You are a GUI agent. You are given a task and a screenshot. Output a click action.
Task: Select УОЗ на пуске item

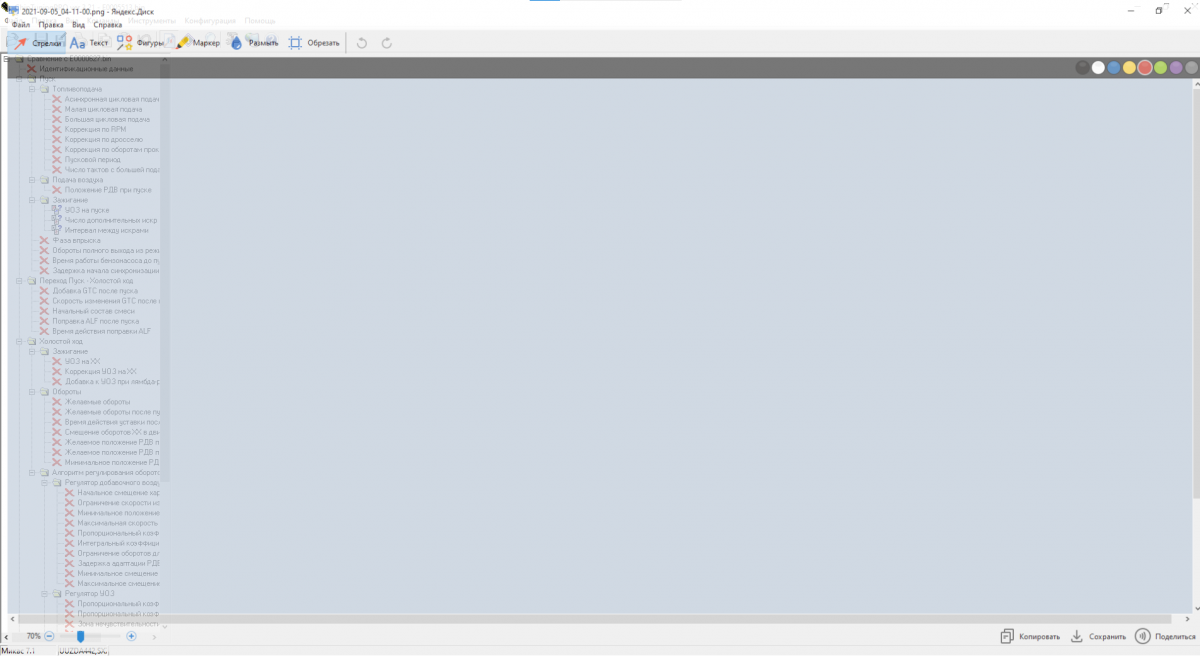pyautogui.click(x=87, y=210)
